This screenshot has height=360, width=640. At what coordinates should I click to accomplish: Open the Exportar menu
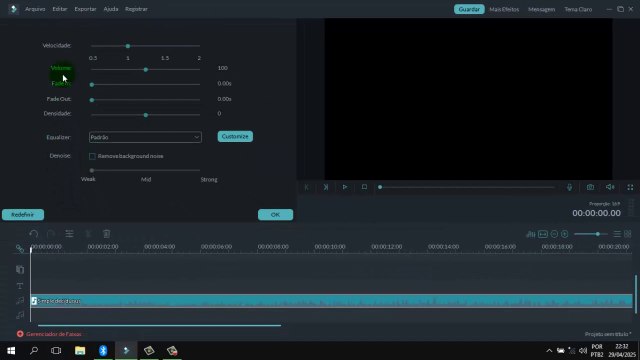coord(85,9)
